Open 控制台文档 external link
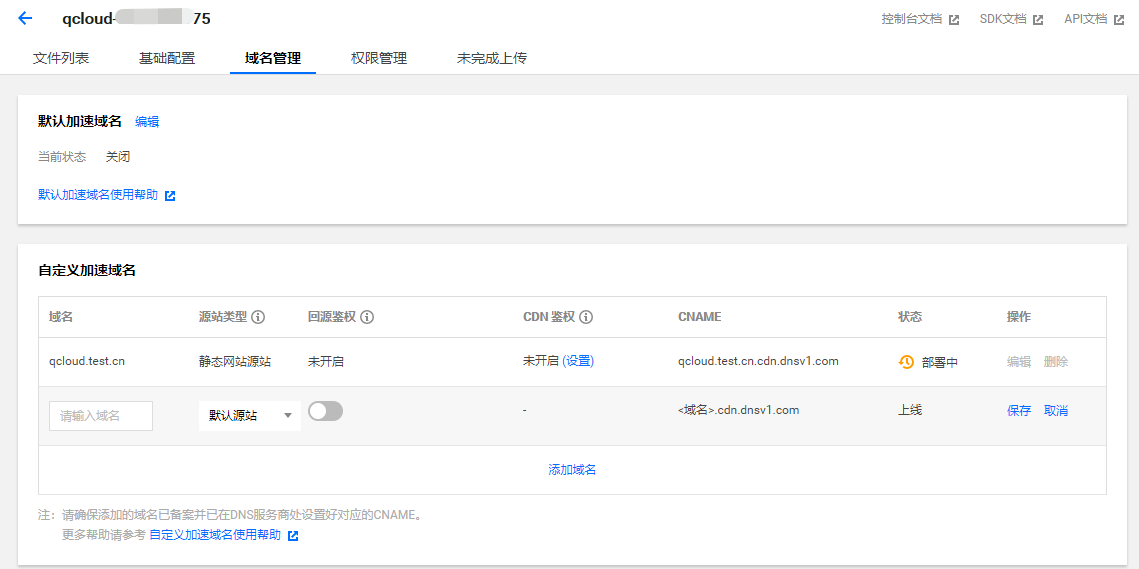The image size is (1139, 569). [920, 19]
